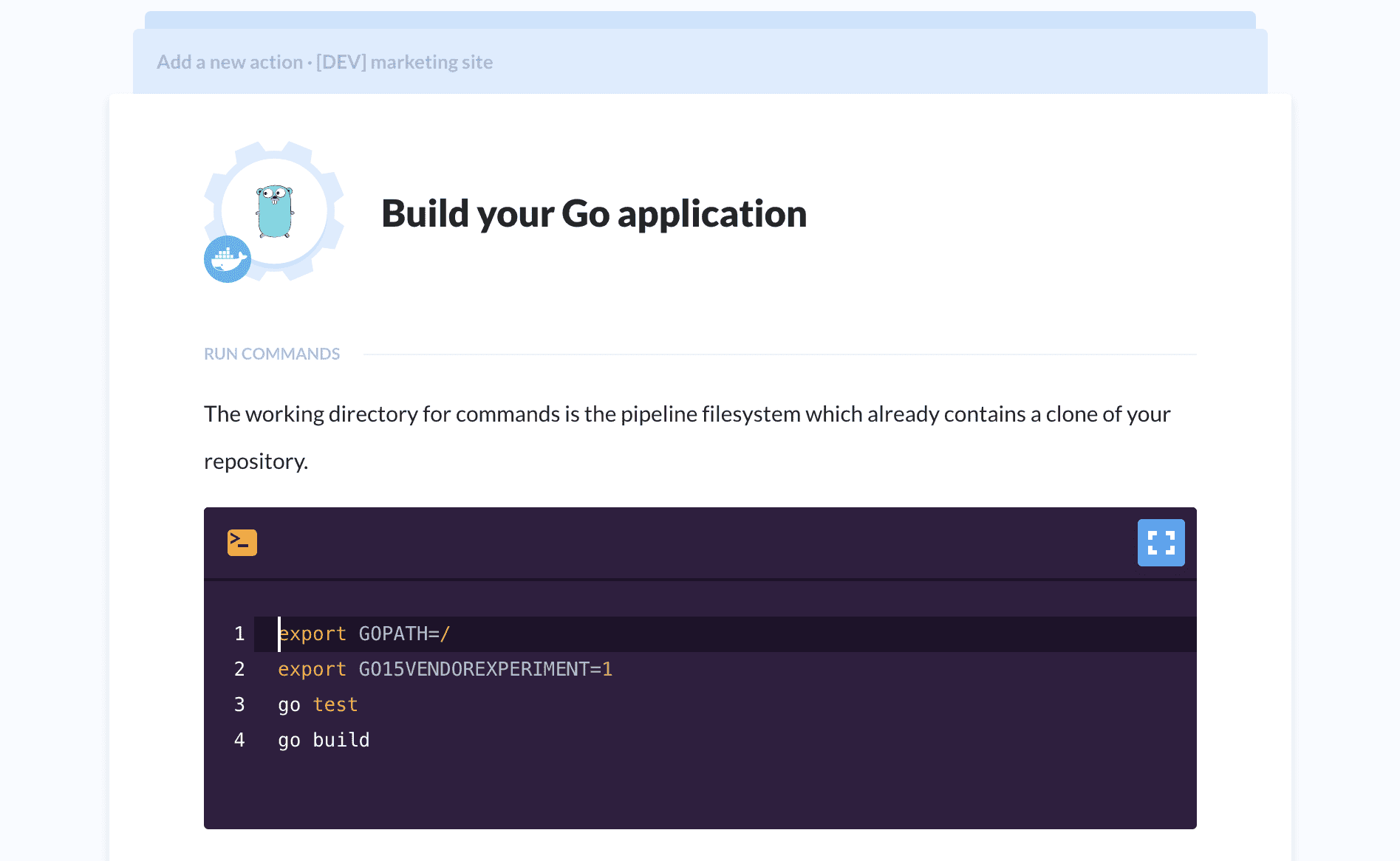The image size is (1400, 861).
Task: Click the orange terminal prompt icon
Action: [242, 543]
